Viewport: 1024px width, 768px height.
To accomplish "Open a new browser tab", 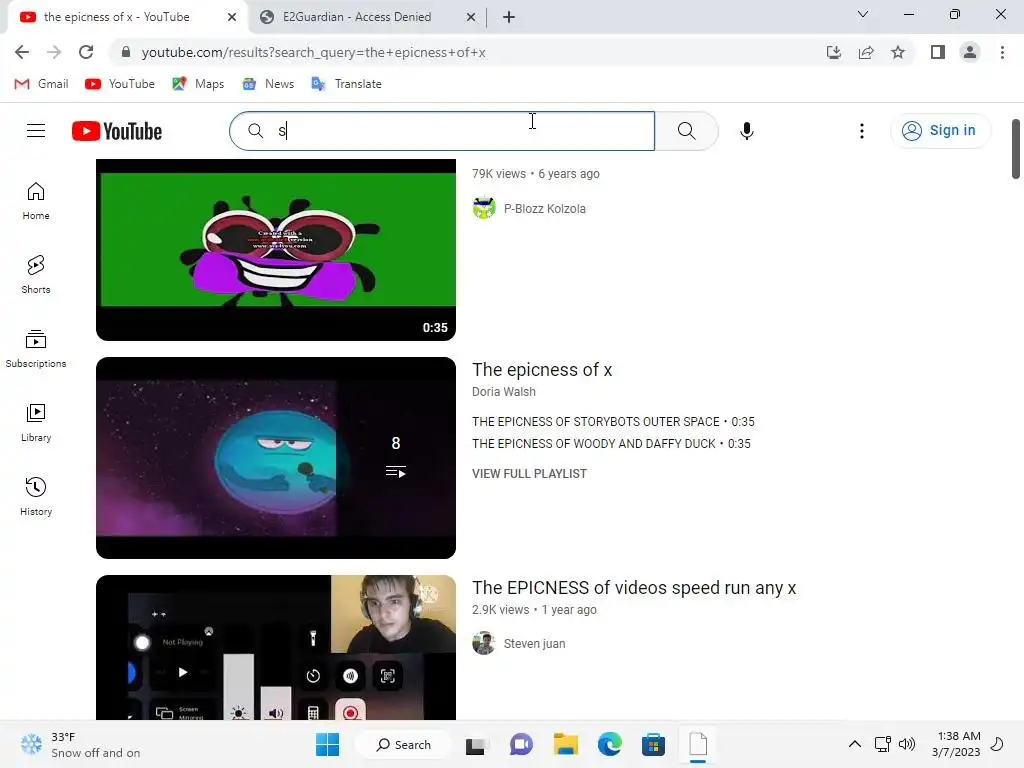I will (509, 17).
